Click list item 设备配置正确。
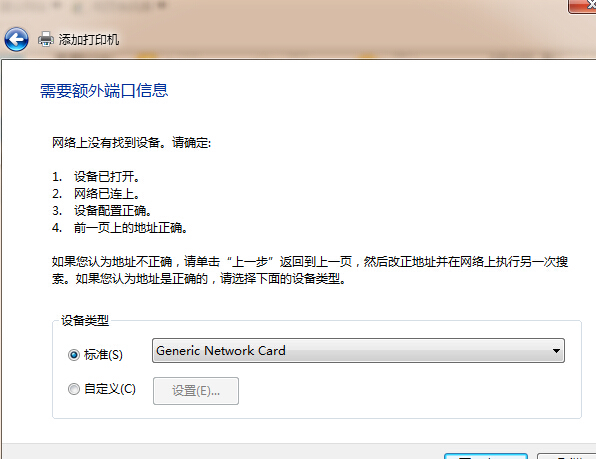 coord(113,211)
